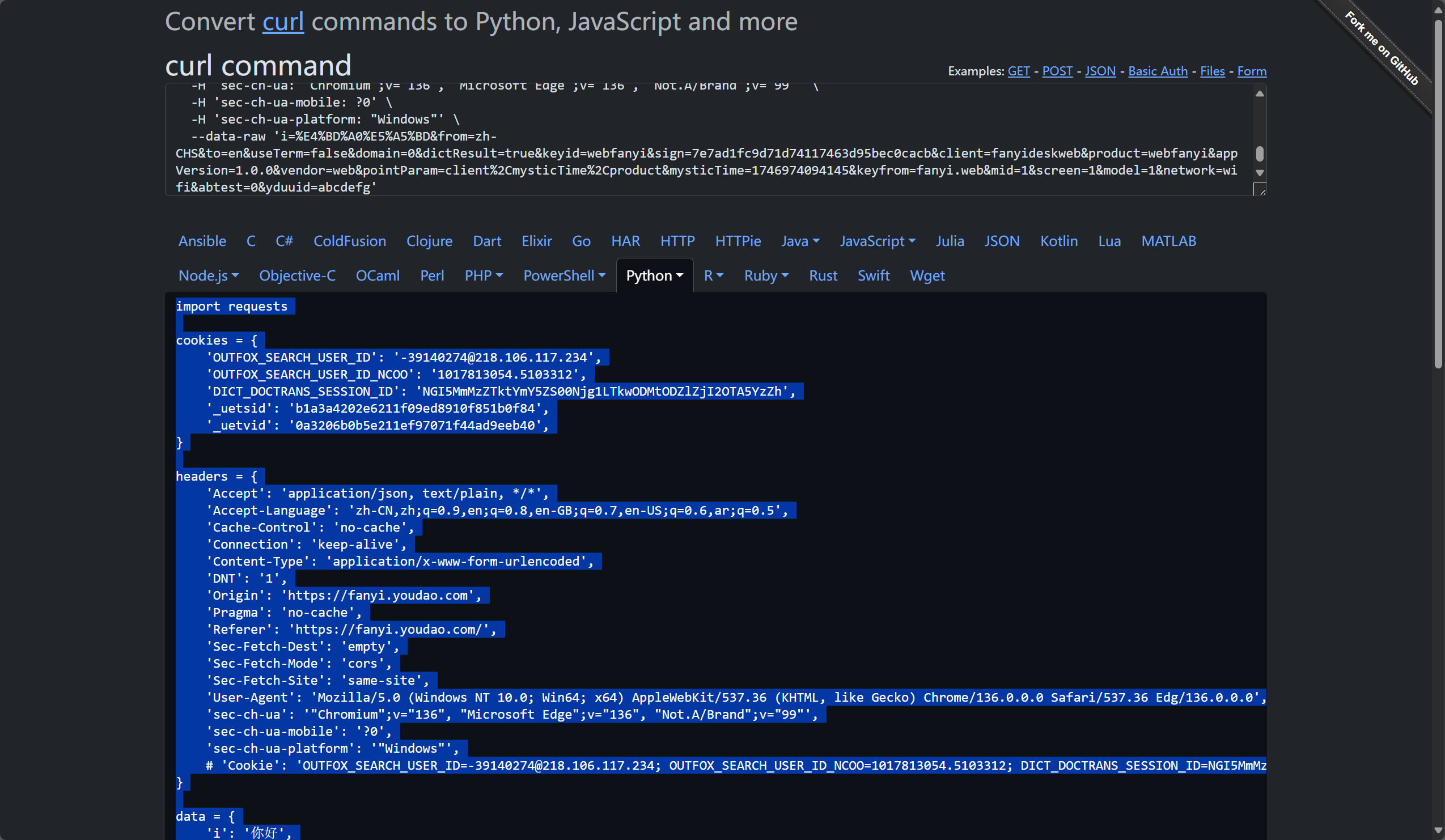The height and width of the screenshot is (840, 1445).
Task: Expand the PowerShell dropdown
Action: point(563,276)
